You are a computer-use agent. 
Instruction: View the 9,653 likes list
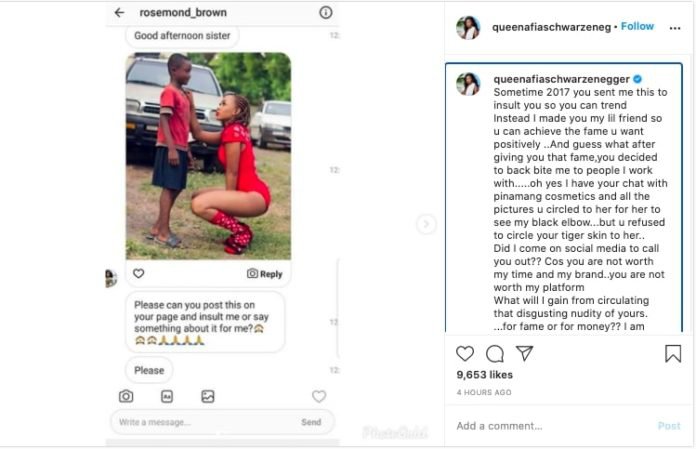tap(484, 375)
